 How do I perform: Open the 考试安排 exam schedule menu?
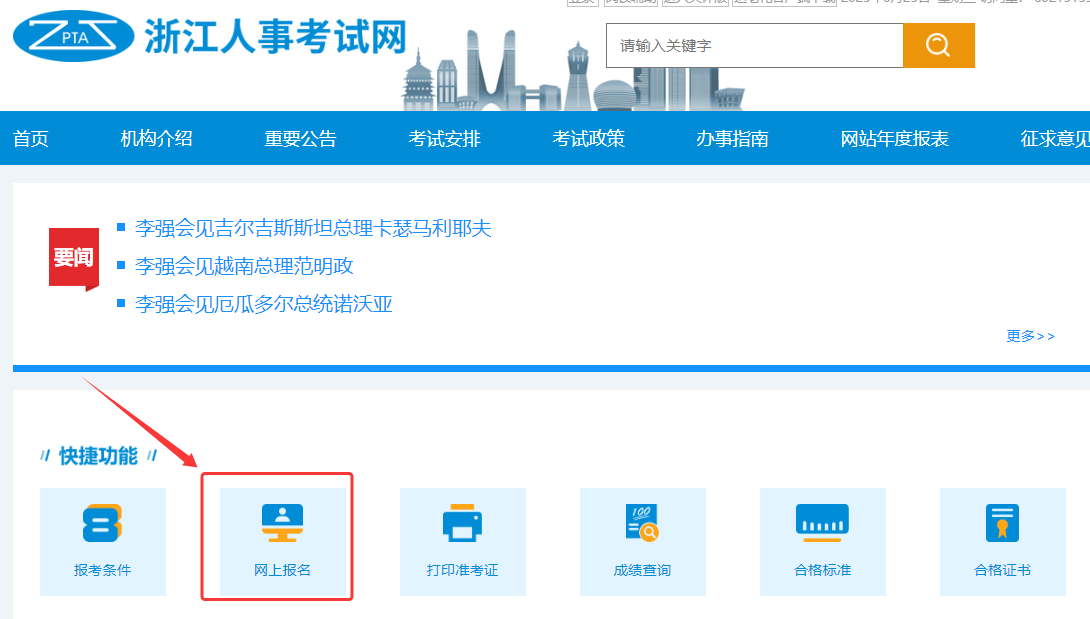pyautogui.click(x=444, y=138)
